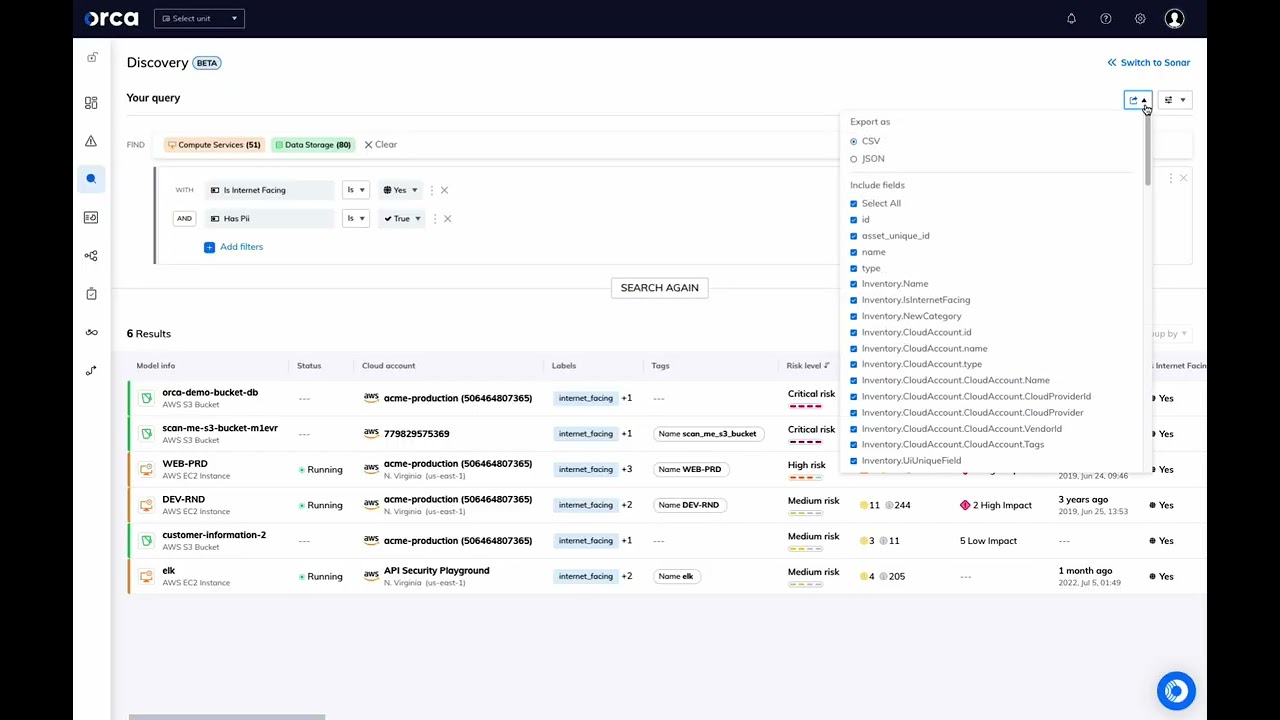Toggle the Select All checkbox
Screen dimensions: 1280x720
point(854,204)
